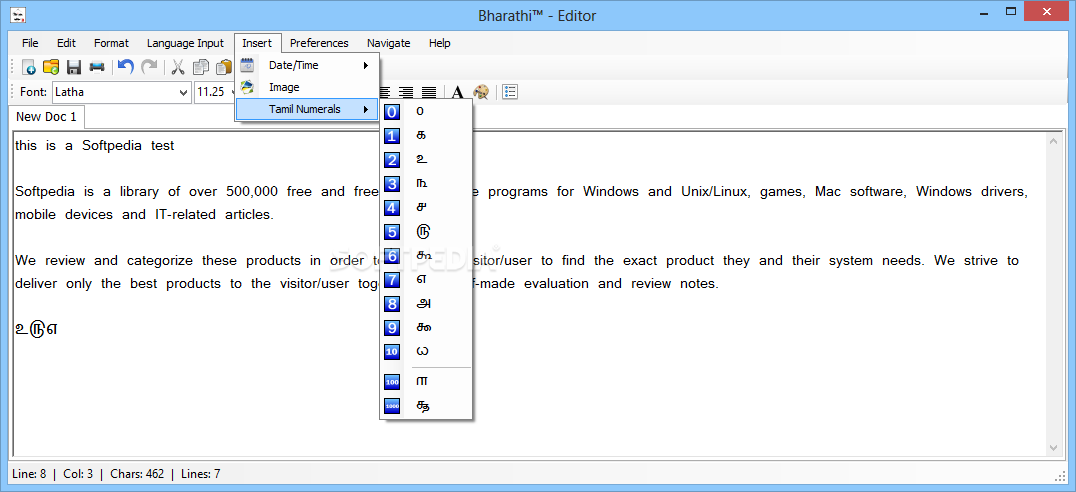
Task: Click the Tamil numerals text line in editor
Action: tap(36, 327)
